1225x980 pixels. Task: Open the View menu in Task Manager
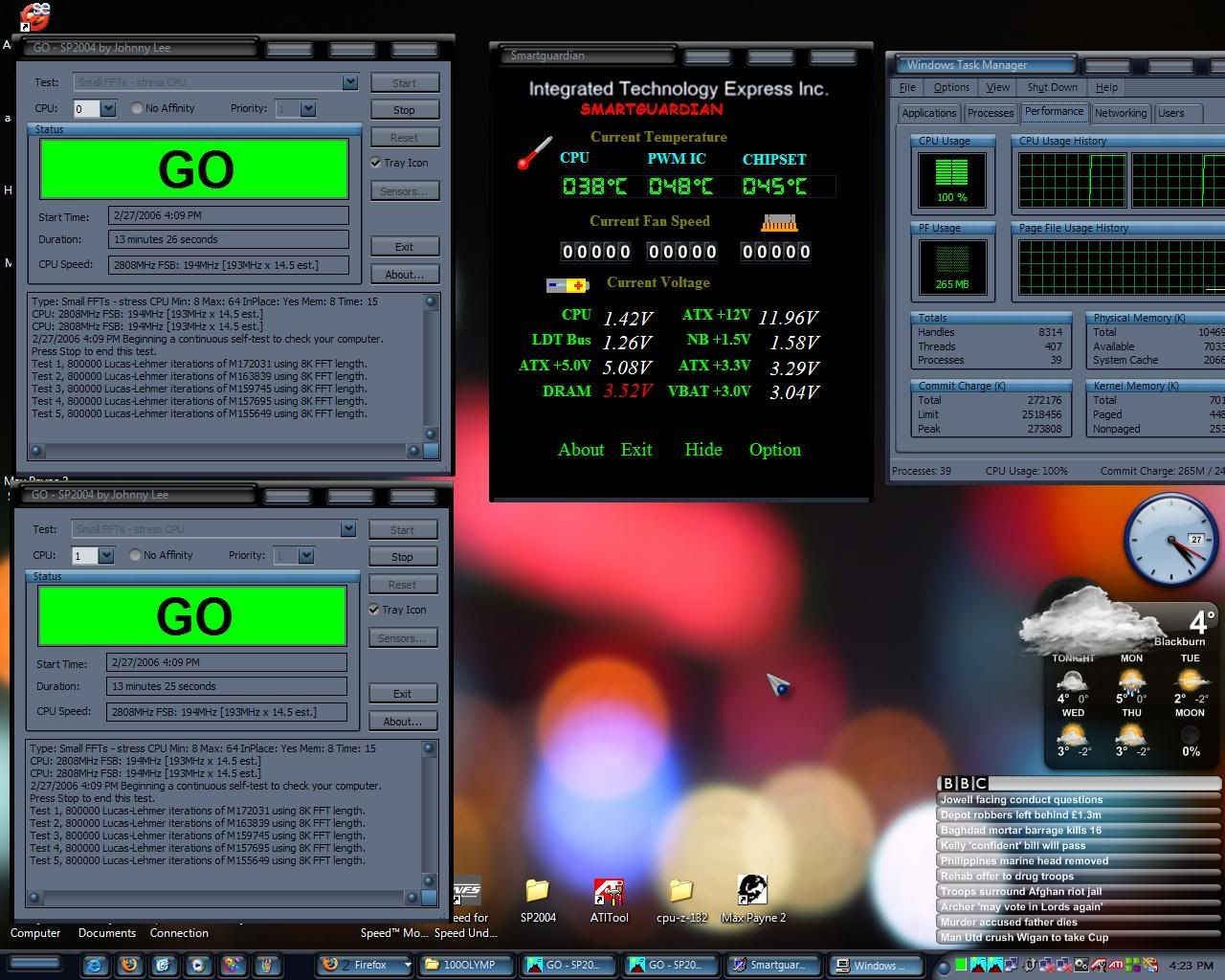pyautogui.click(x=998, y=87)
